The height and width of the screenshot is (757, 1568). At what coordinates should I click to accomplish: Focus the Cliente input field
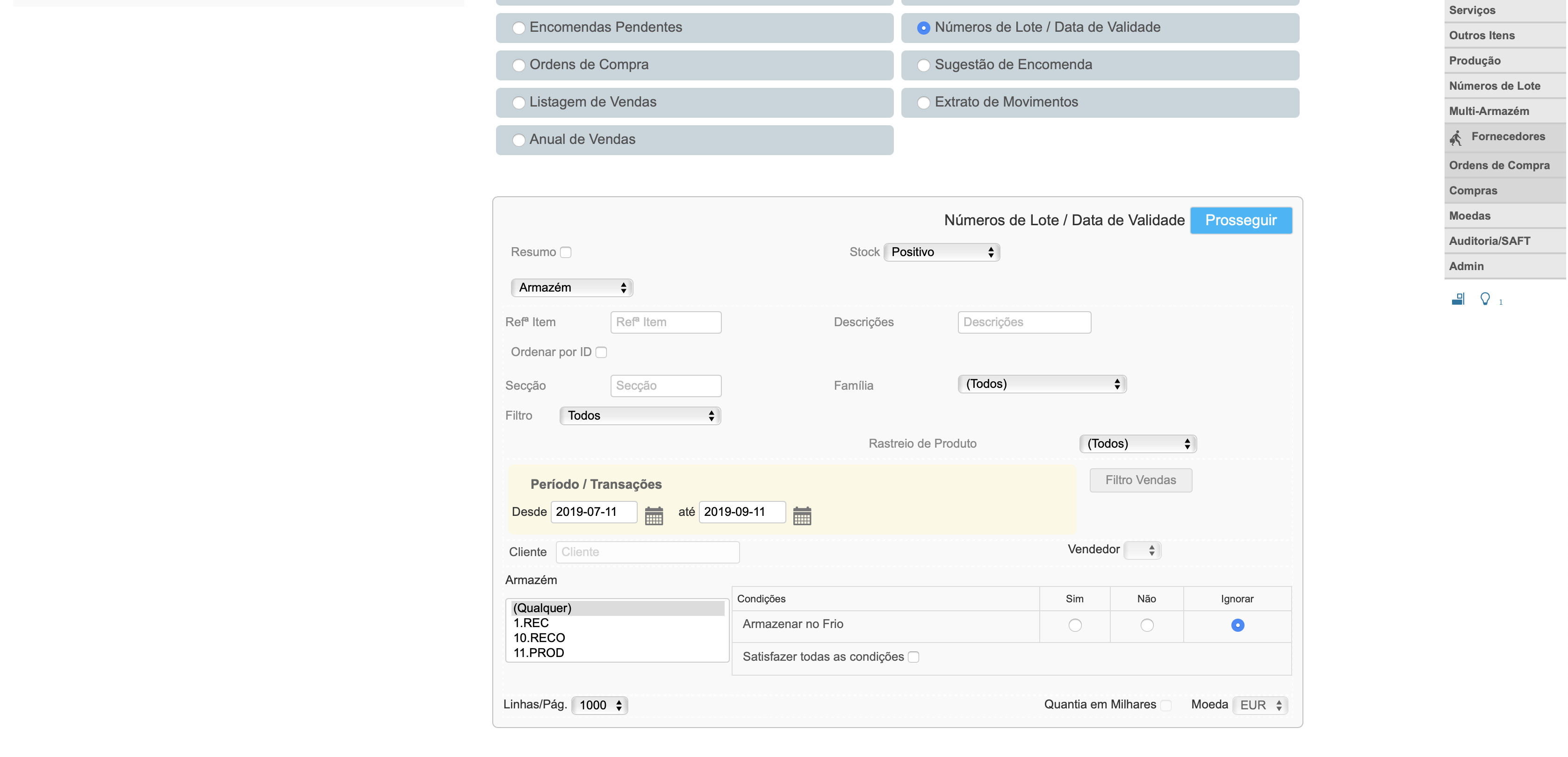tap(647, 552)
